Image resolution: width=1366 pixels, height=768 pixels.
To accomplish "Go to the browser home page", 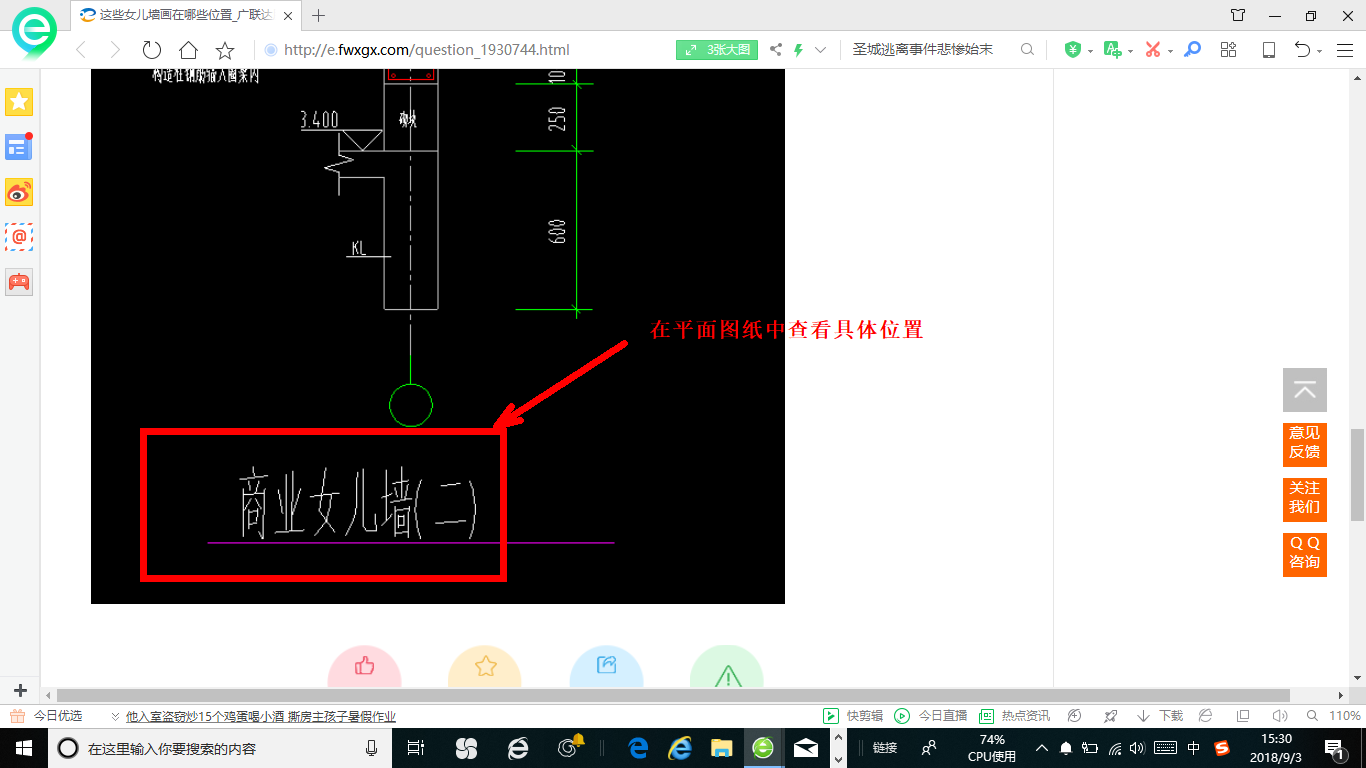I will pos(188,50).
